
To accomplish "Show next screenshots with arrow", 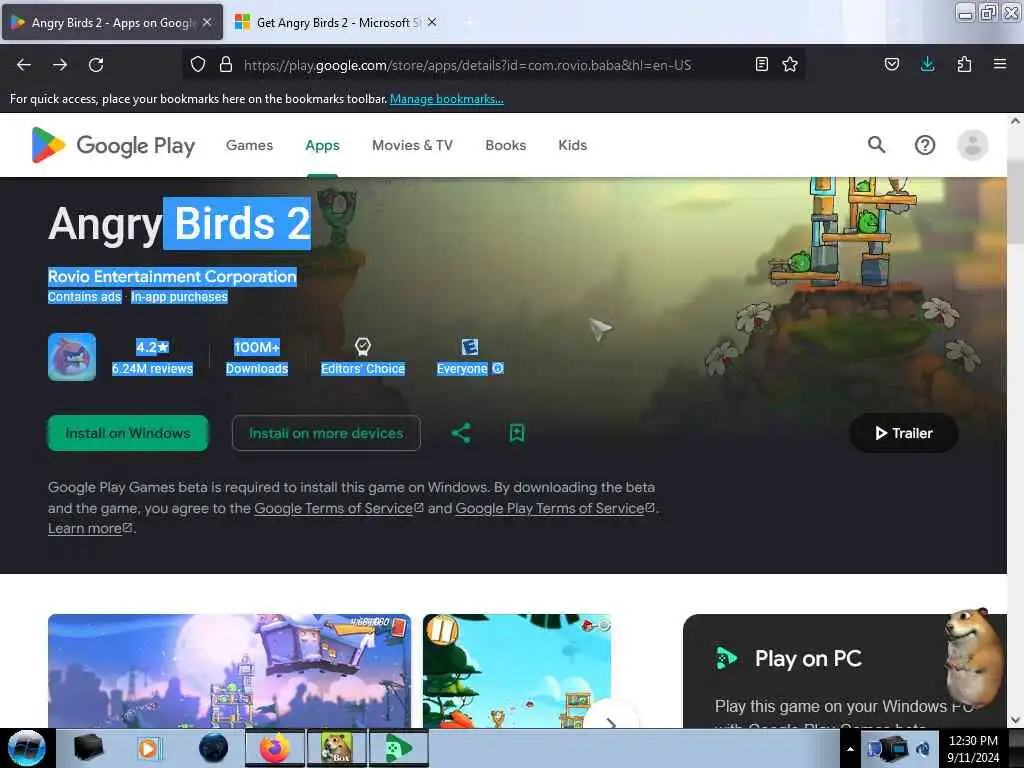I will 611,722.
